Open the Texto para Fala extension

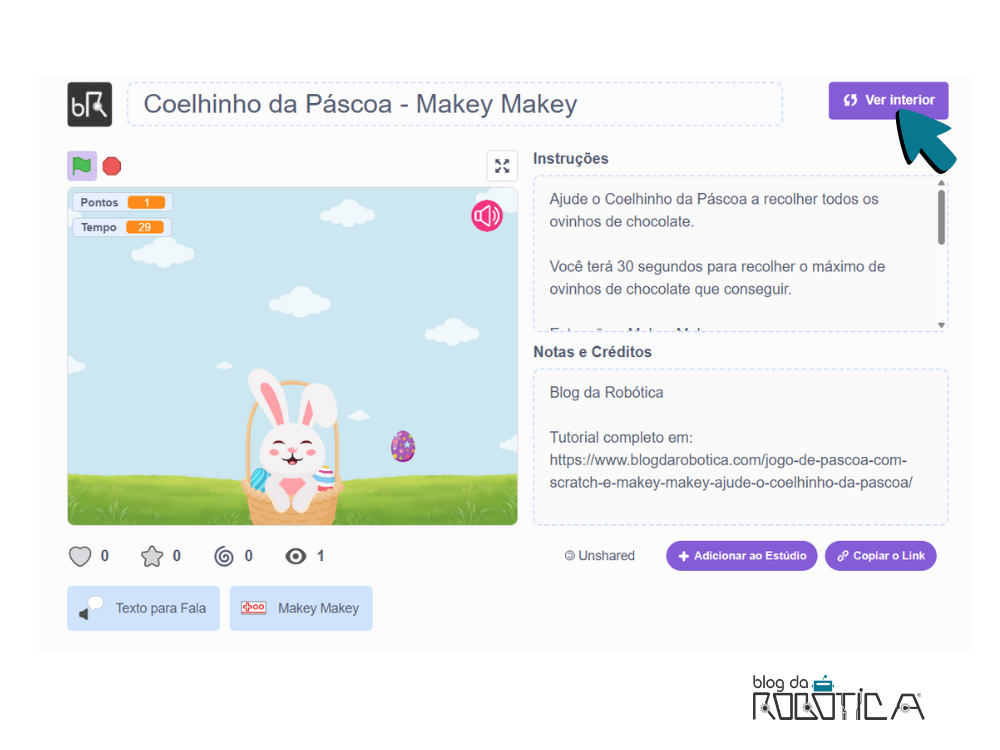[143, 608]
